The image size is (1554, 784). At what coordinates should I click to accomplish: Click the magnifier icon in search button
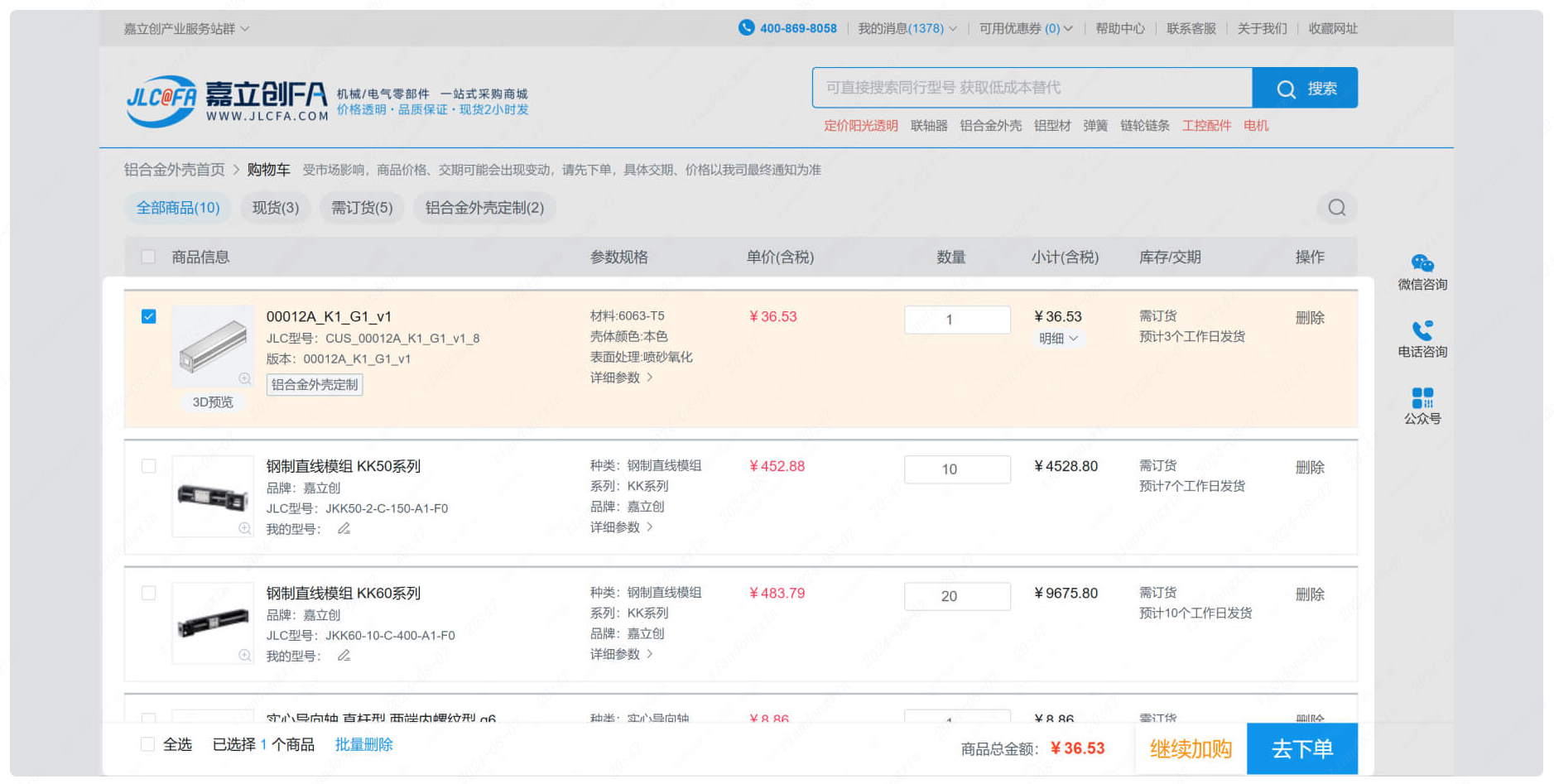coord(1286,89)
